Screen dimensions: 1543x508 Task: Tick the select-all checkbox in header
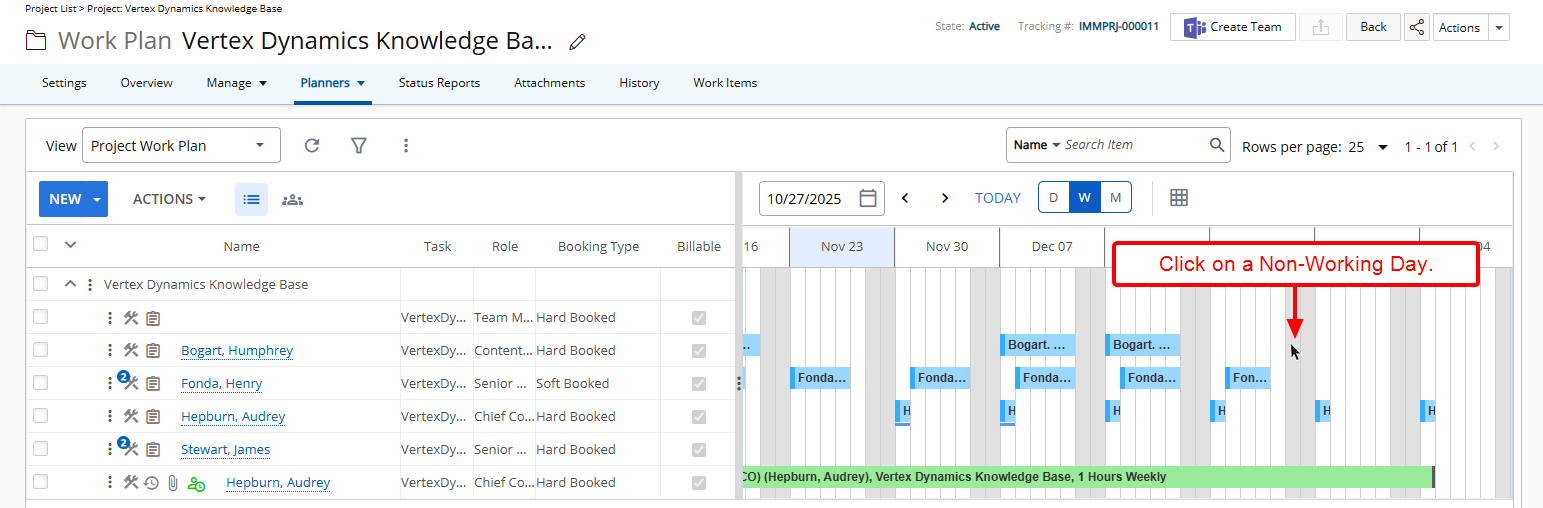point(40,244)
